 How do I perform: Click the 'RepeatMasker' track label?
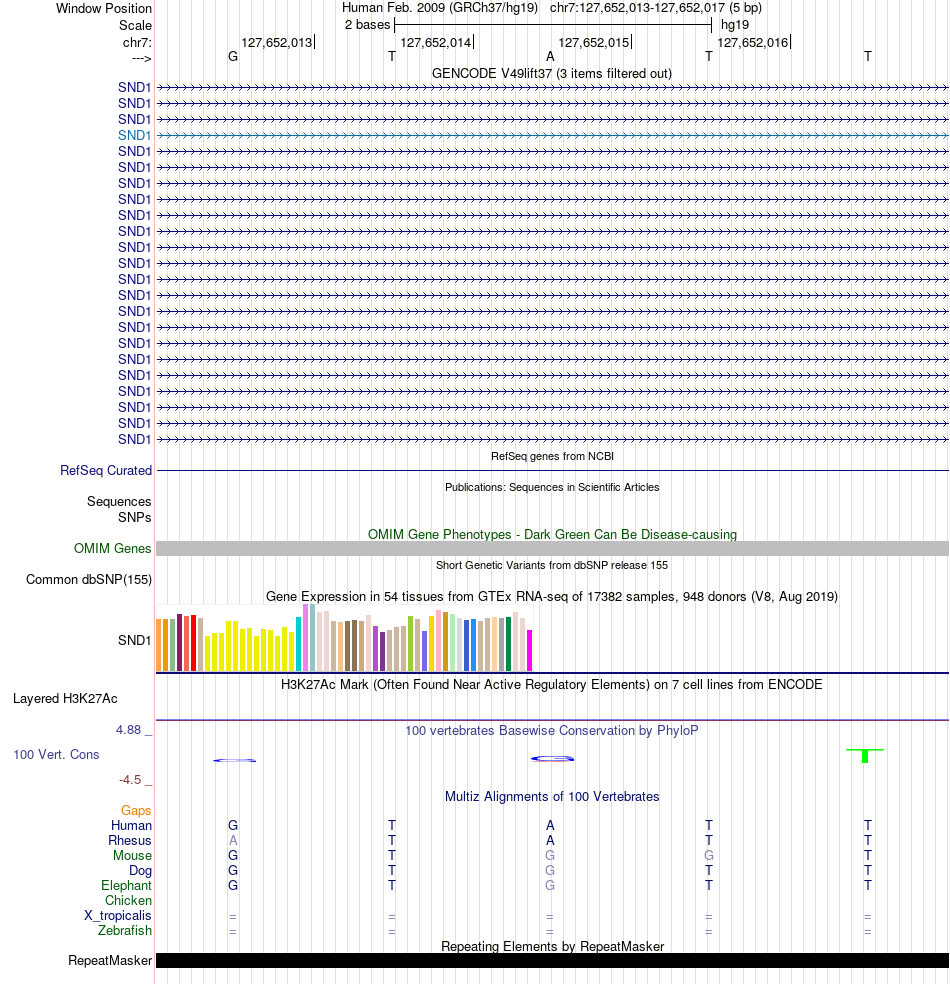pyautogui.click(x=110, y=961)
